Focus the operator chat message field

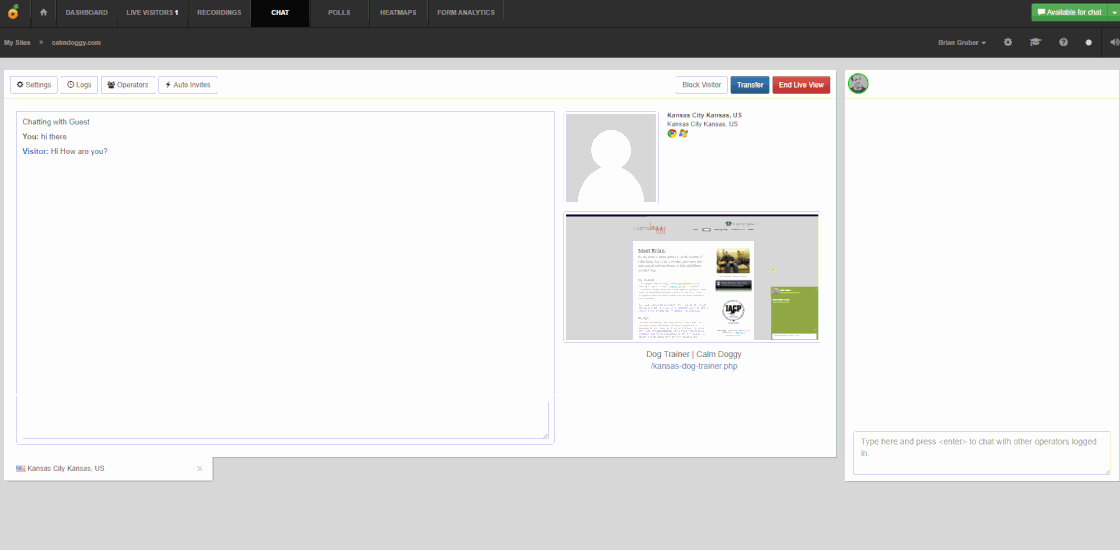tap(981, 453)
